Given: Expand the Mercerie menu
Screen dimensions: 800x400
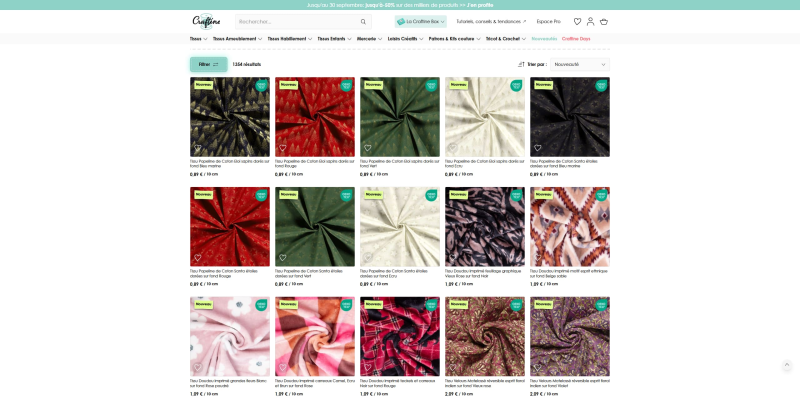Looking at the screenshot, I should click(x=370, y=39).
